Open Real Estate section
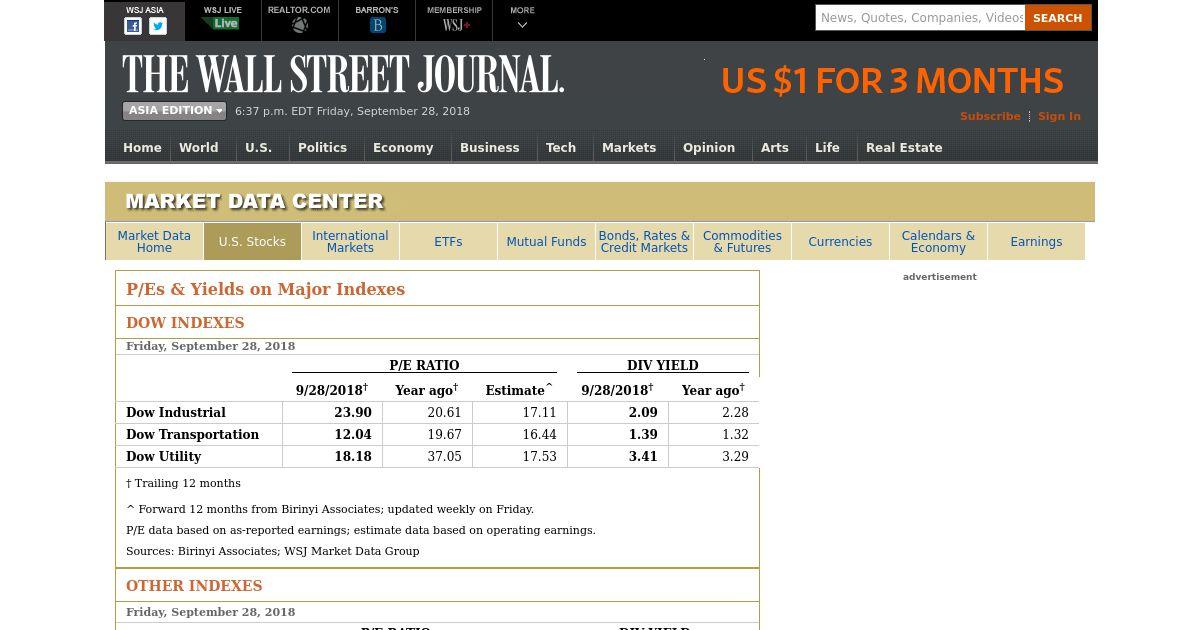 tap(904, 147)
